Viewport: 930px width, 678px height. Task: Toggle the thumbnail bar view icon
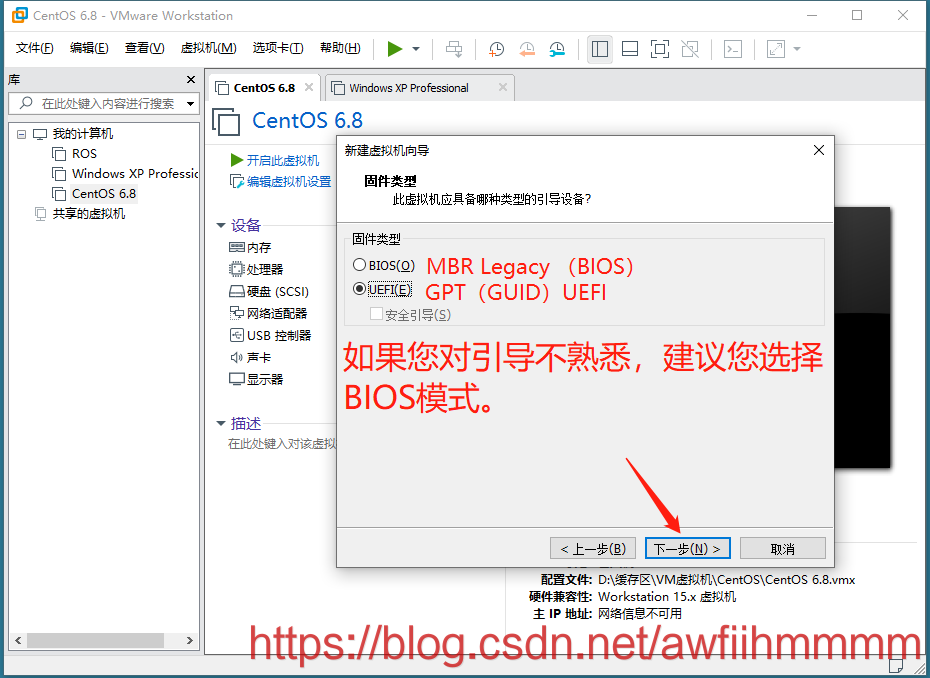(630, 49)
